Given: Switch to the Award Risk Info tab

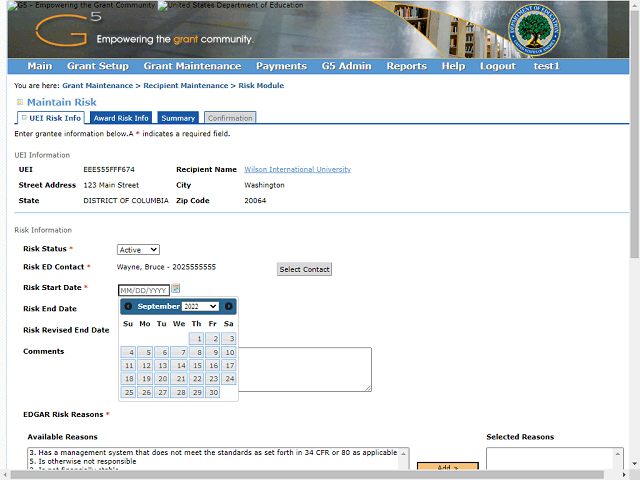Looking at the screenshot, I should [121, 118].
